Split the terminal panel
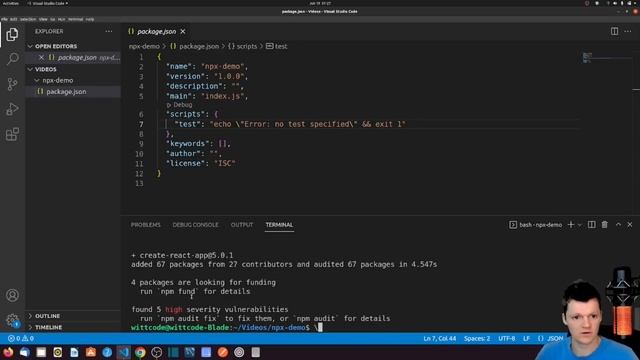The image size is (640, 360). [591, 224]
